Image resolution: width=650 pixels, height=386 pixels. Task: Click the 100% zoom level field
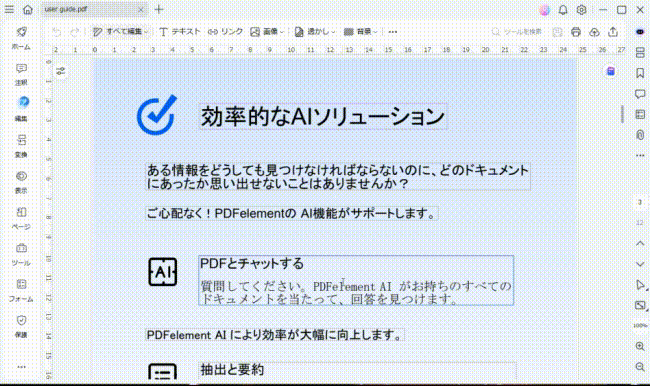tap(640, 326)
